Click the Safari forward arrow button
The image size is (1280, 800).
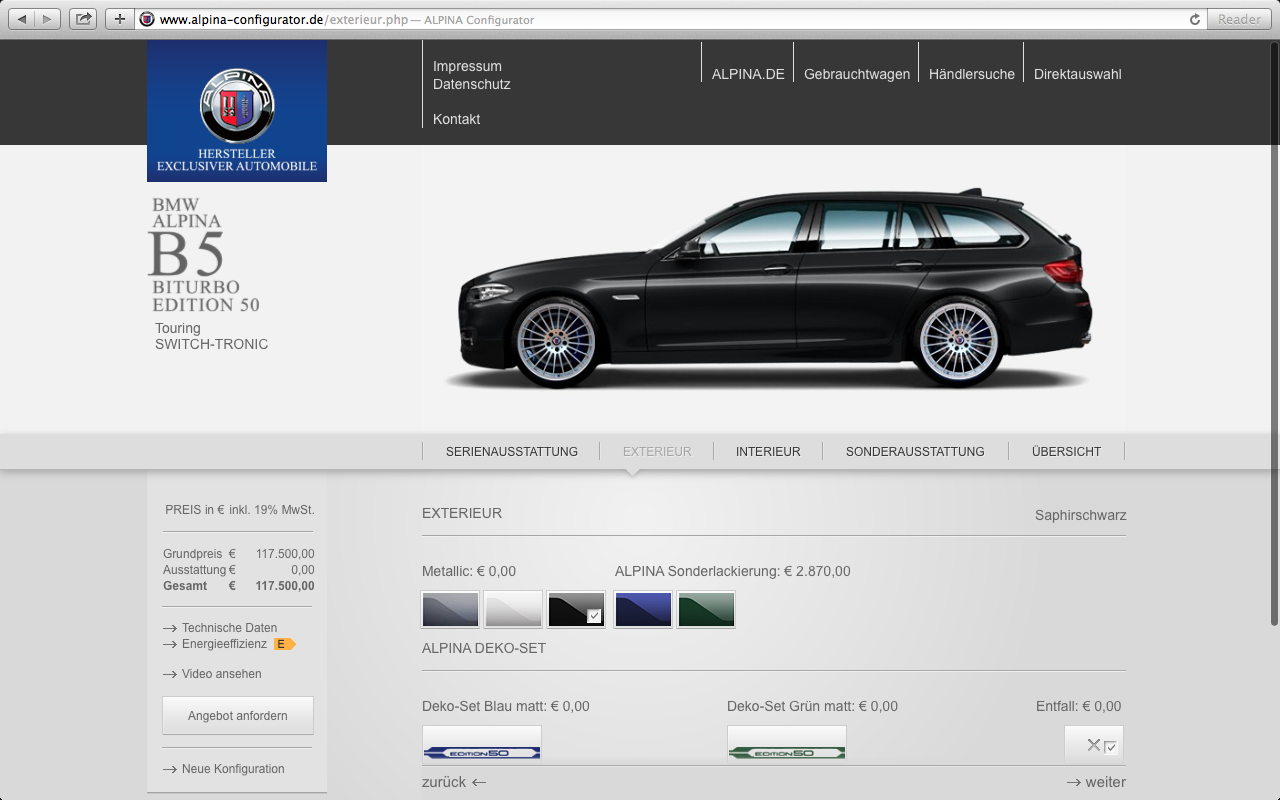click(48, 19)
